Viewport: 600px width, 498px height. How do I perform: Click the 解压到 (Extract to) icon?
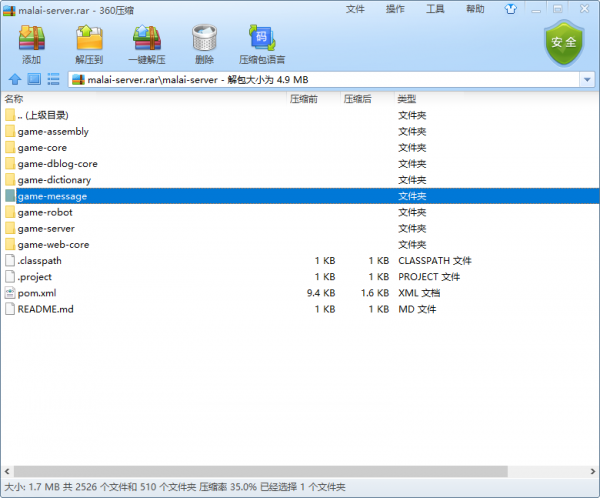click(x=89, y=38)
